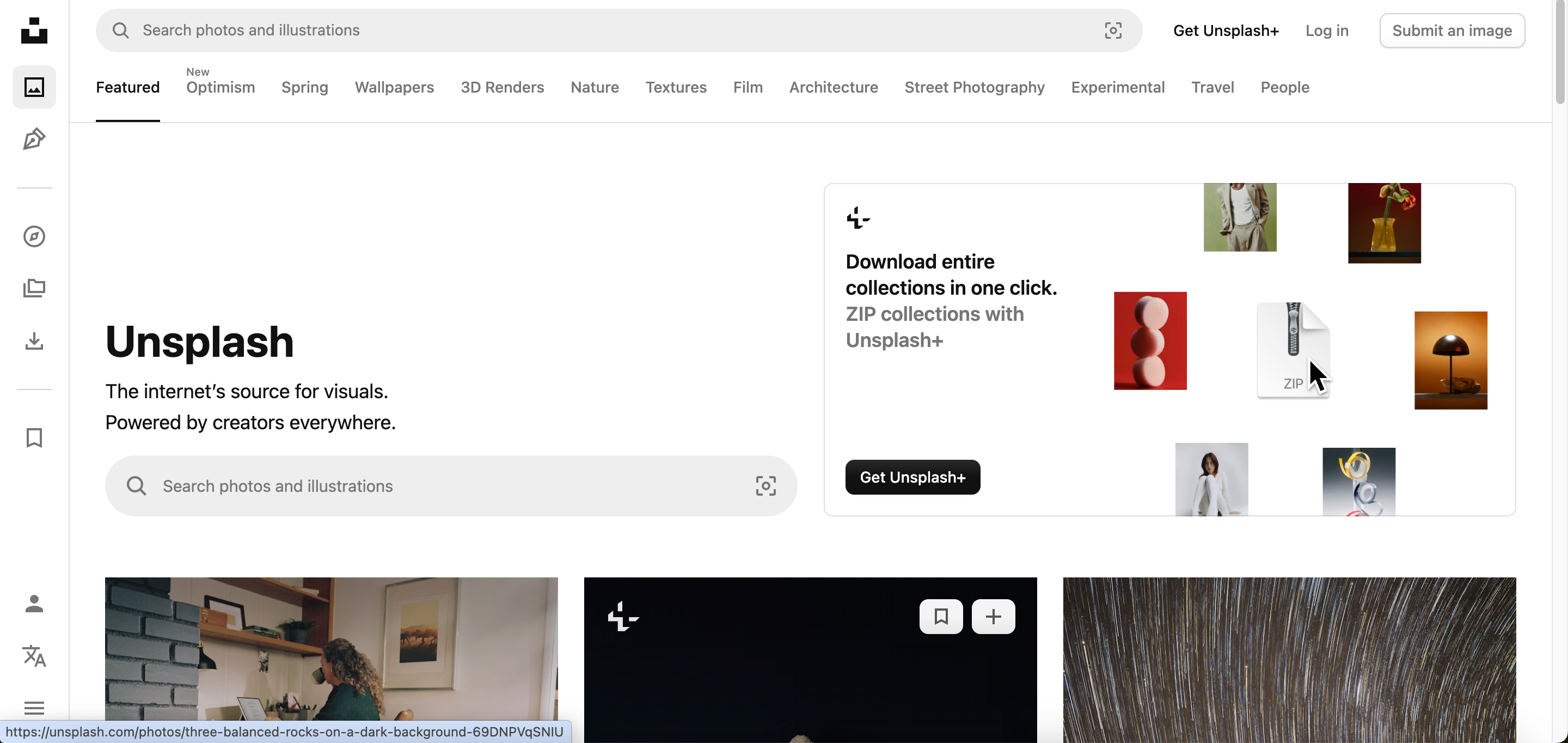This screenshot has width=1568, height=743.
Task: Click "Powered by creators everywhere." text
Action: 250,422
